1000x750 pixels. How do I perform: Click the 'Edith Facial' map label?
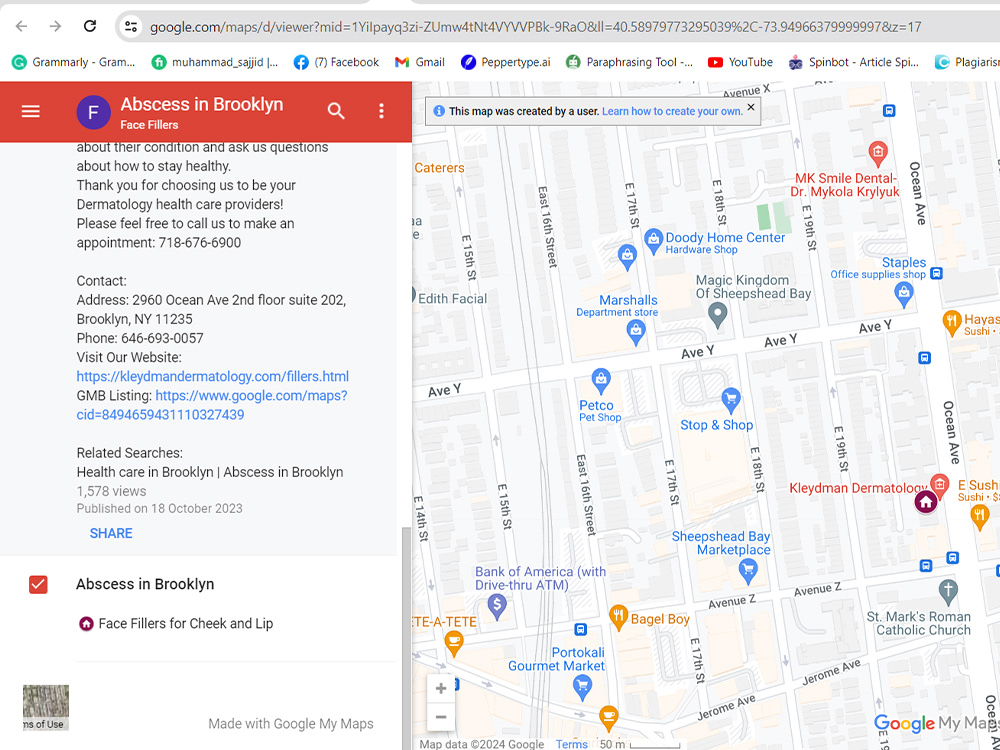(452, 298)
